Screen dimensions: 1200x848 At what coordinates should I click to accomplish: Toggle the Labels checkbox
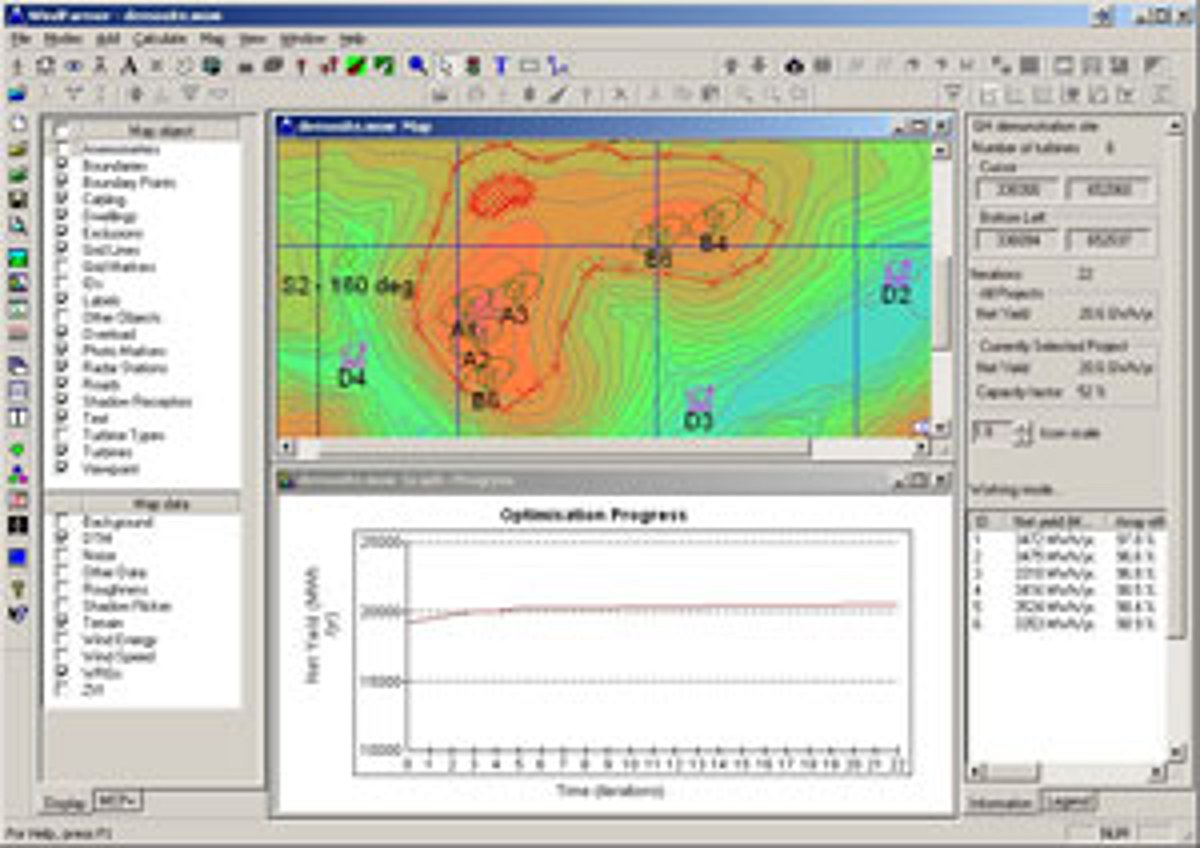[63, 300]
